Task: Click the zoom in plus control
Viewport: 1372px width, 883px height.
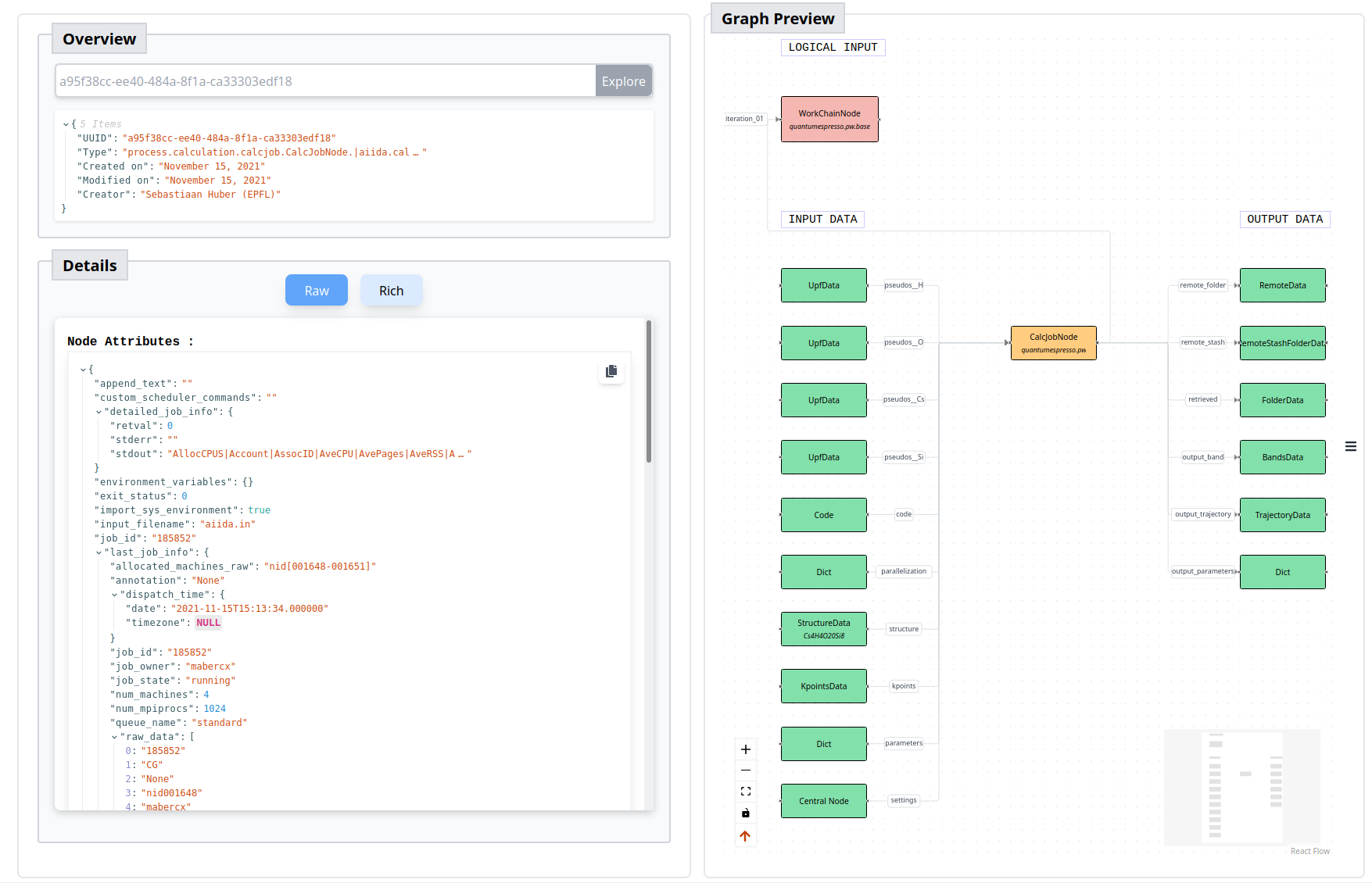Action: click(x=746, y=749)
